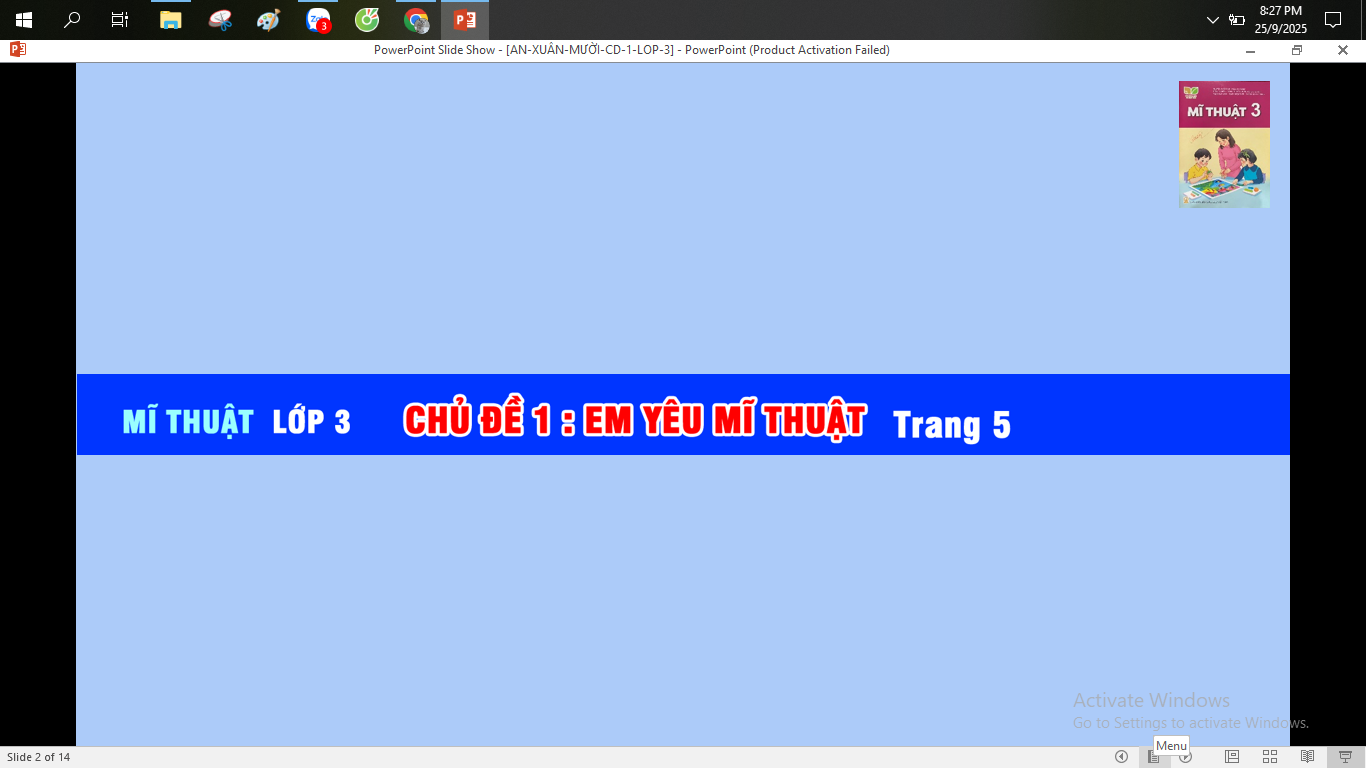1366x768 pixels.
Task: Expand hidden system tray icons
Action: tap(1213, 20)
